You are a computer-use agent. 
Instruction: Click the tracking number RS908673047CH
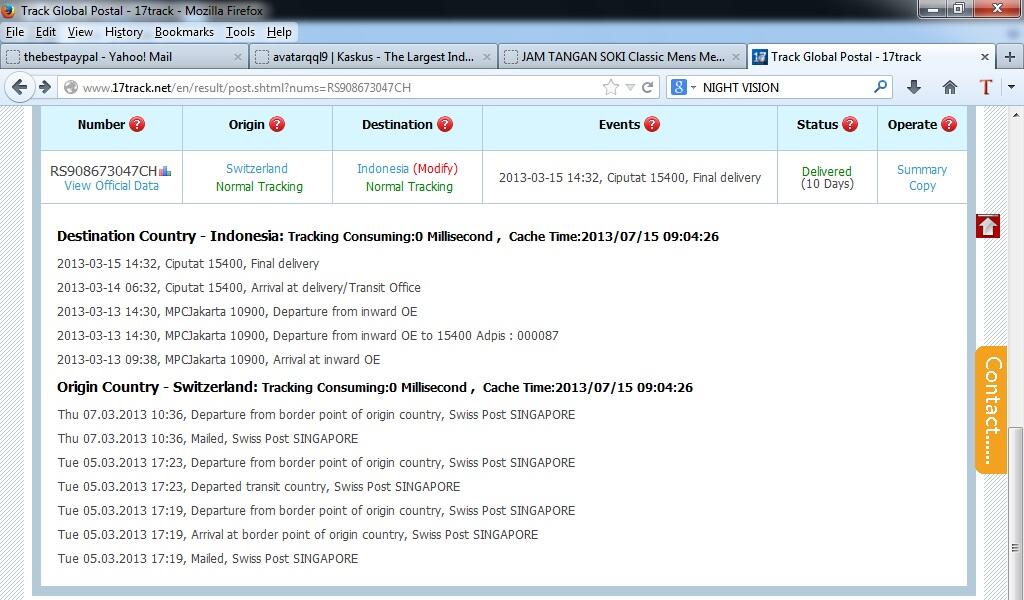(103, 171)
